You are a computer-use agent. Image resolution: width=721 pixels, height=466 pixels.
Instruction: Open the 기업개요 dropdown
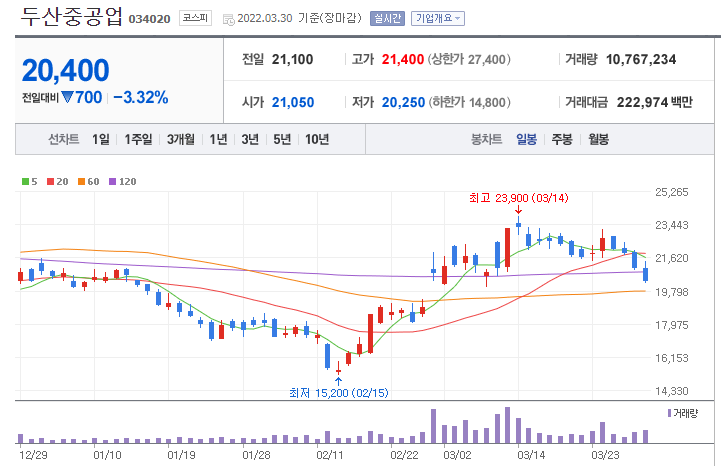pos(438,18)
